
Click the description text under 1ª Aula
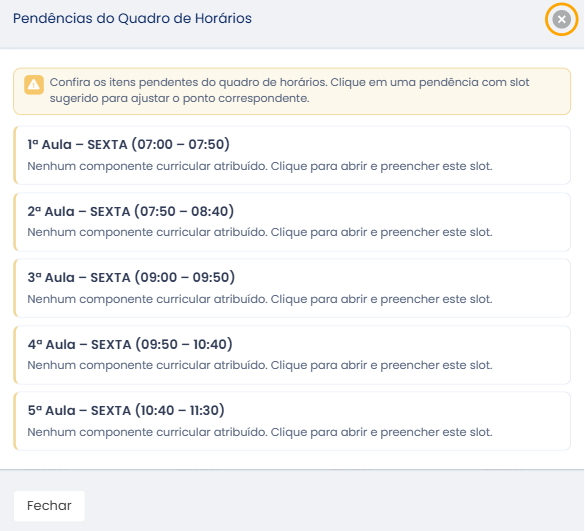[260, 166]
